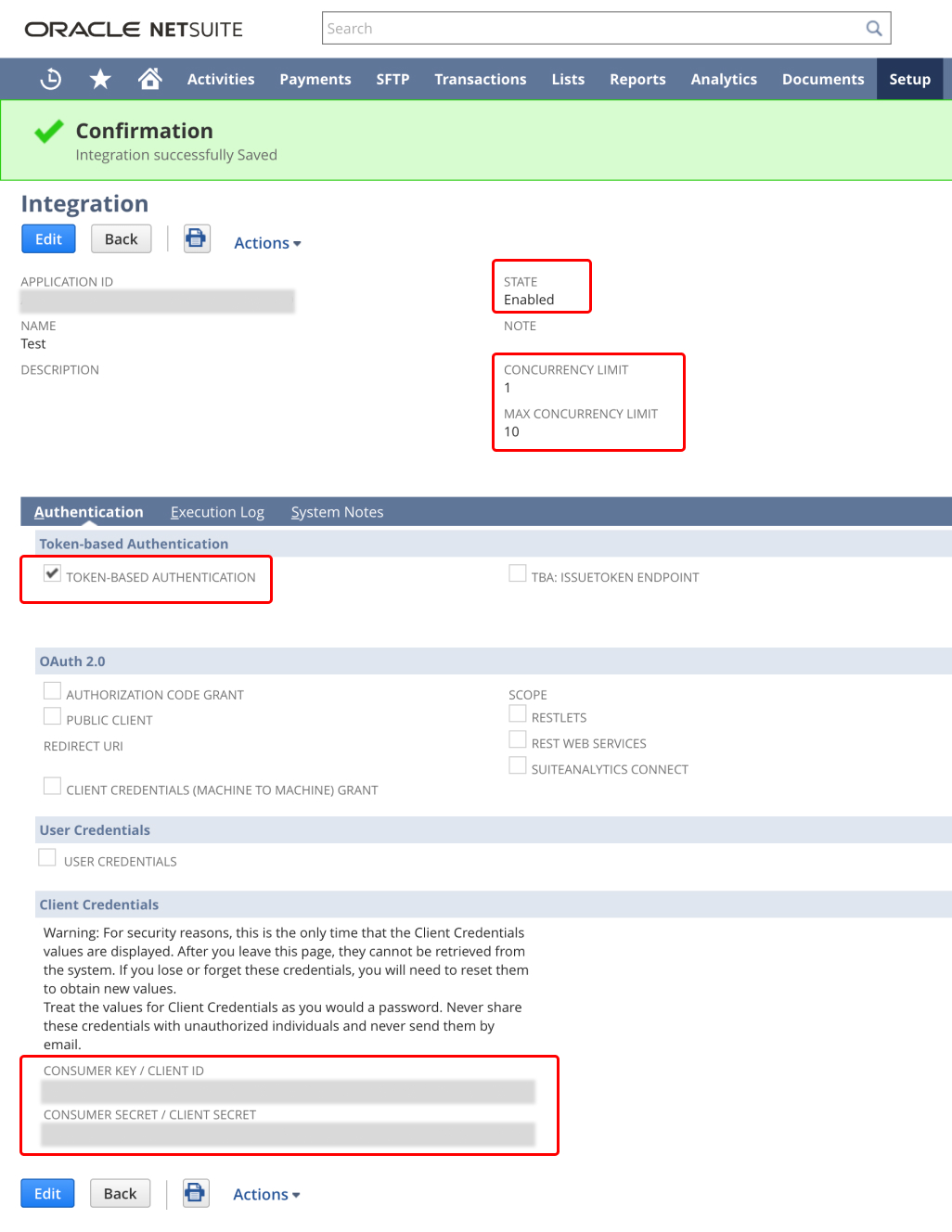Switch to the Execution Log tab
The image size is (952, 1232).
(216, 511)
